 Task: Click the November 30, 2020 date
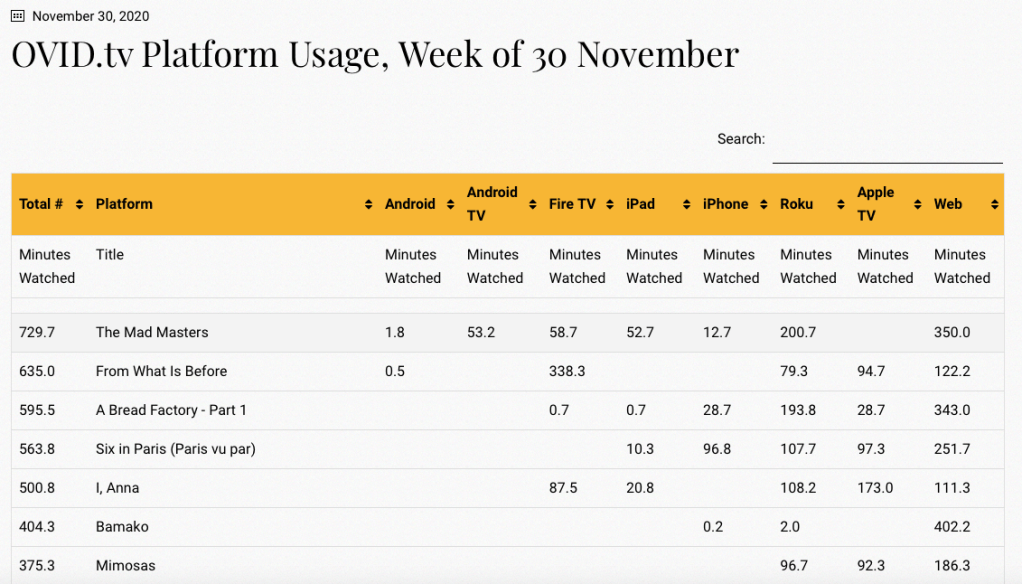91,16
